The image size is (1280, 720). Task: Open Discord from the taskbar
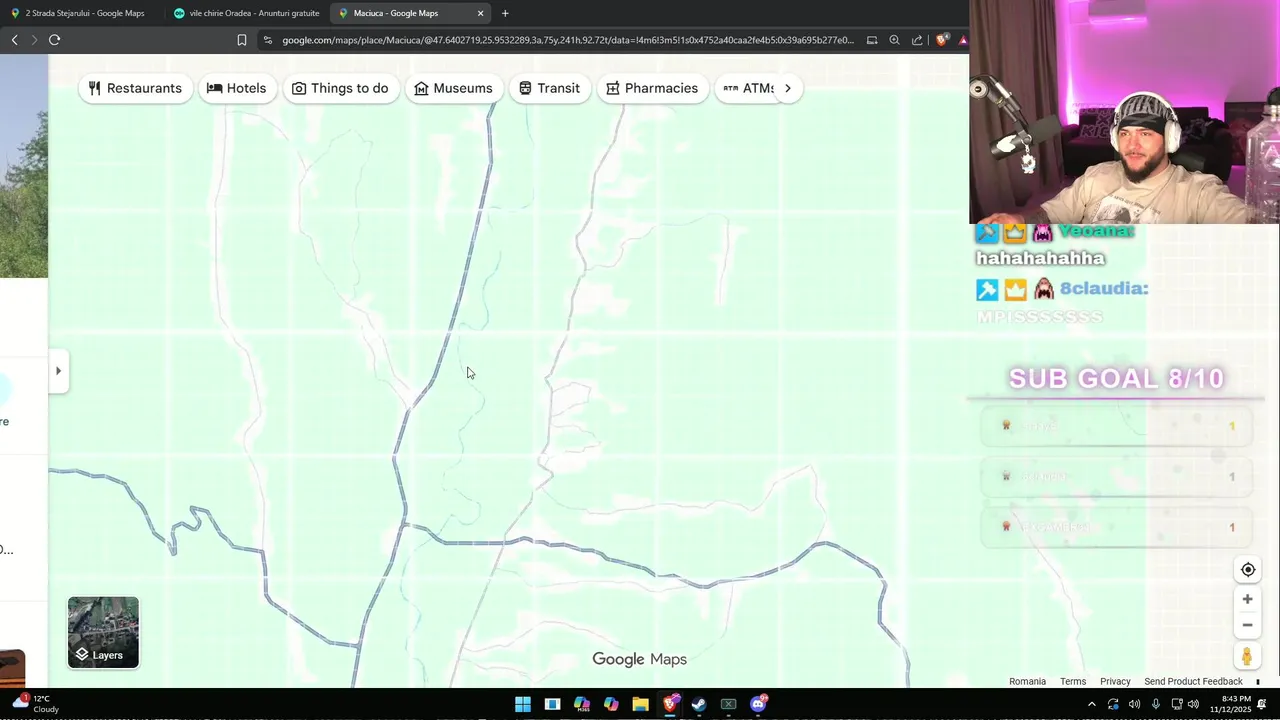pyautogui.click(x=758, y=704)
